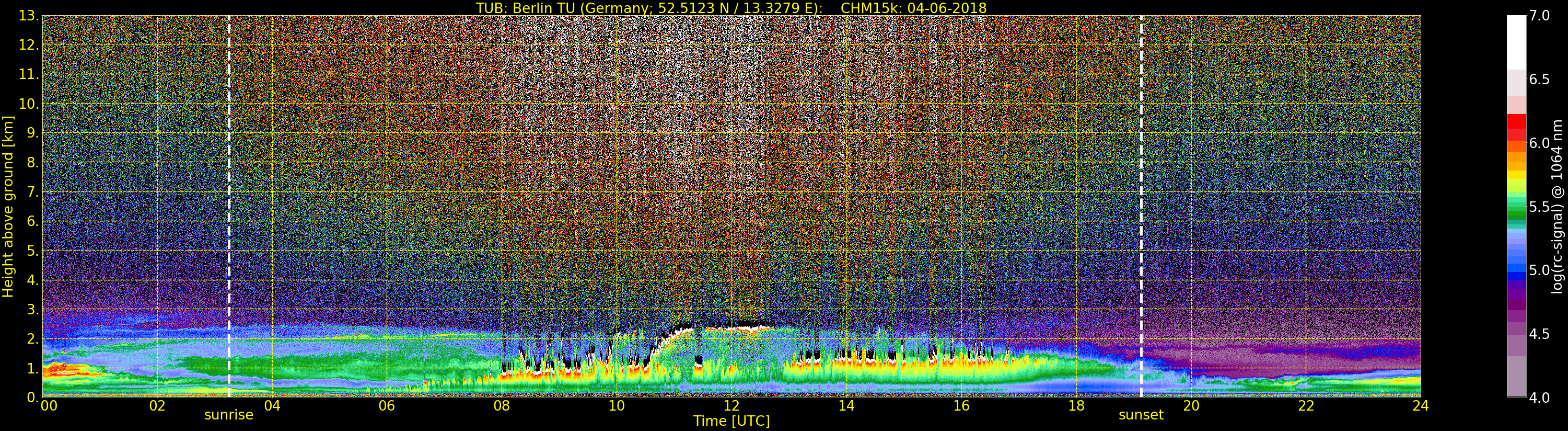Image resolution: width=1568 pixels, height=431 pixels.
Task: Select the red band on the colorbar
Action: tap(1516, 125)
